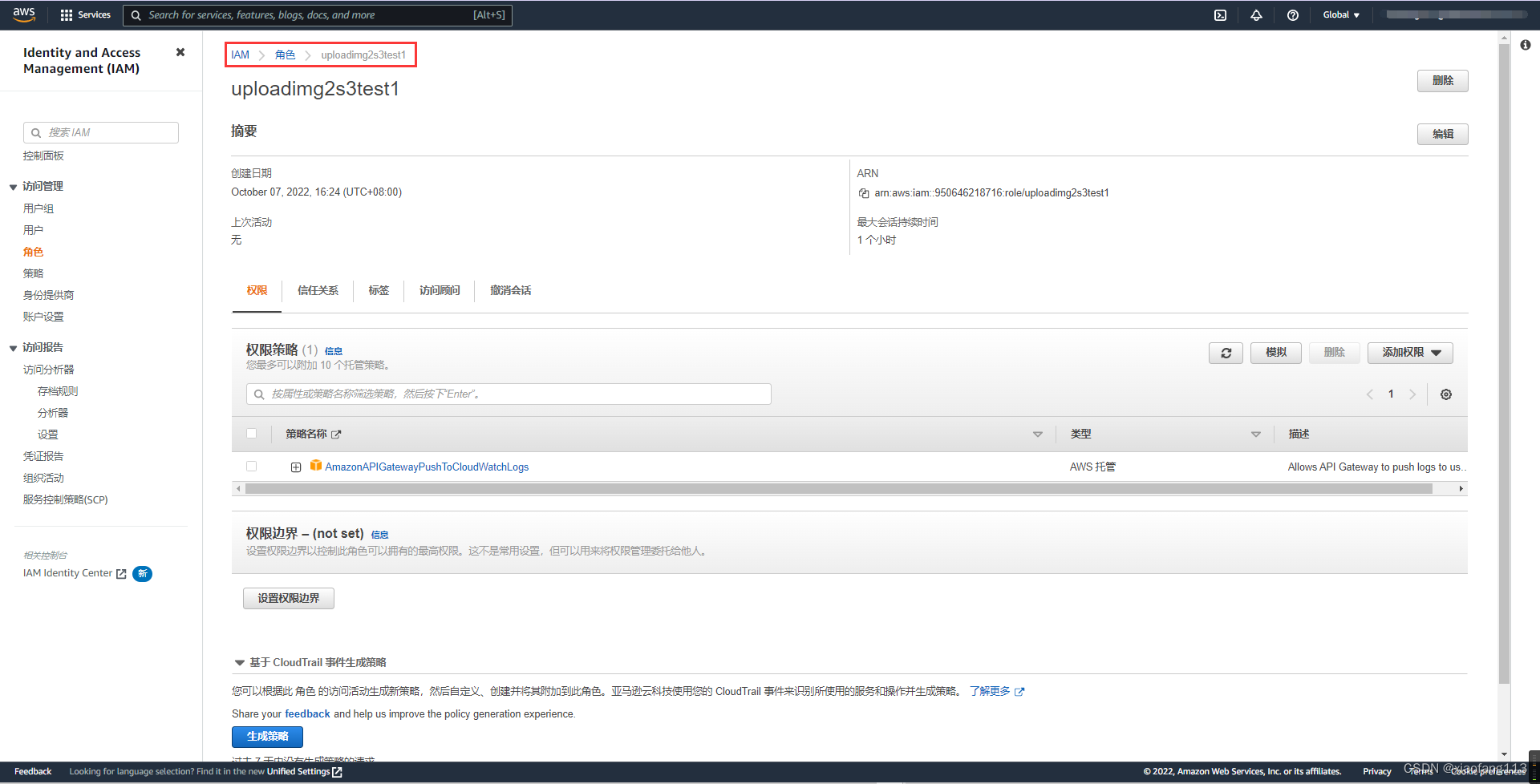1540x784 pixels.
Task: Click the 角色 breadcrumb link
Action: click(x=285, y=55)
